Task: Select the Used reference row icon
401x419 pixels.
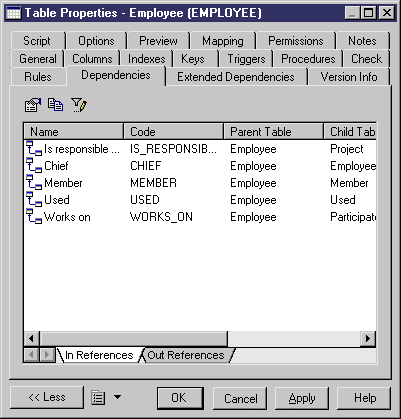Action: [34, 200]
